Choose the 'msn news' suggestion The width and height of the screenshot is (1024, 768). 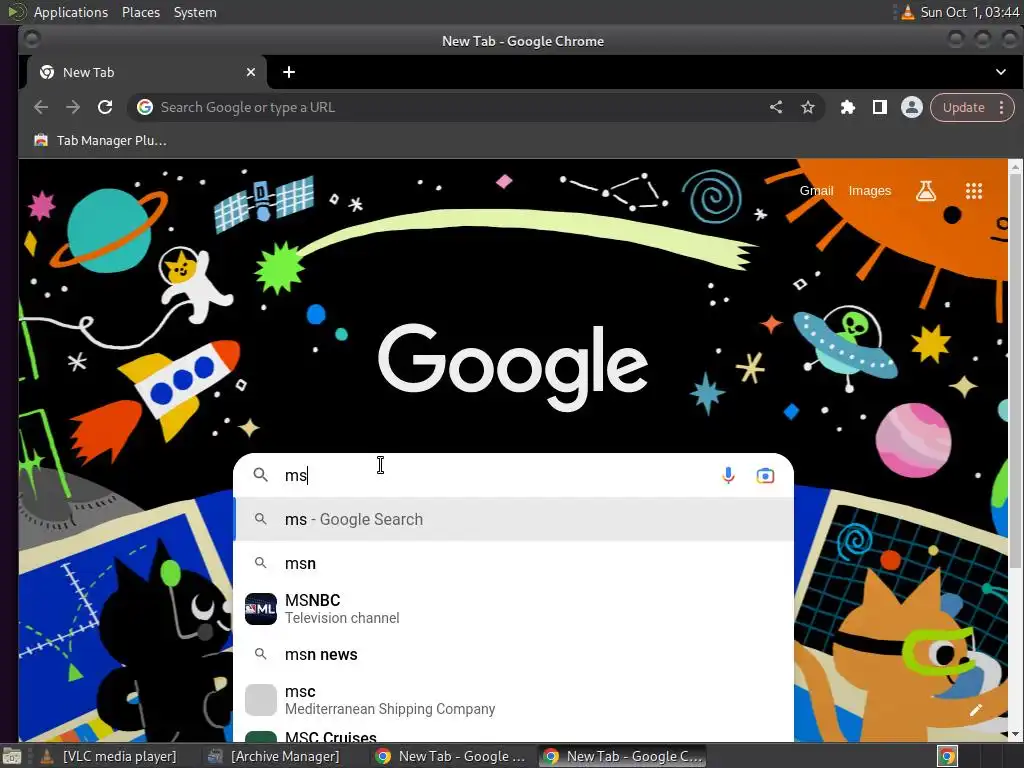click(514, 654)
